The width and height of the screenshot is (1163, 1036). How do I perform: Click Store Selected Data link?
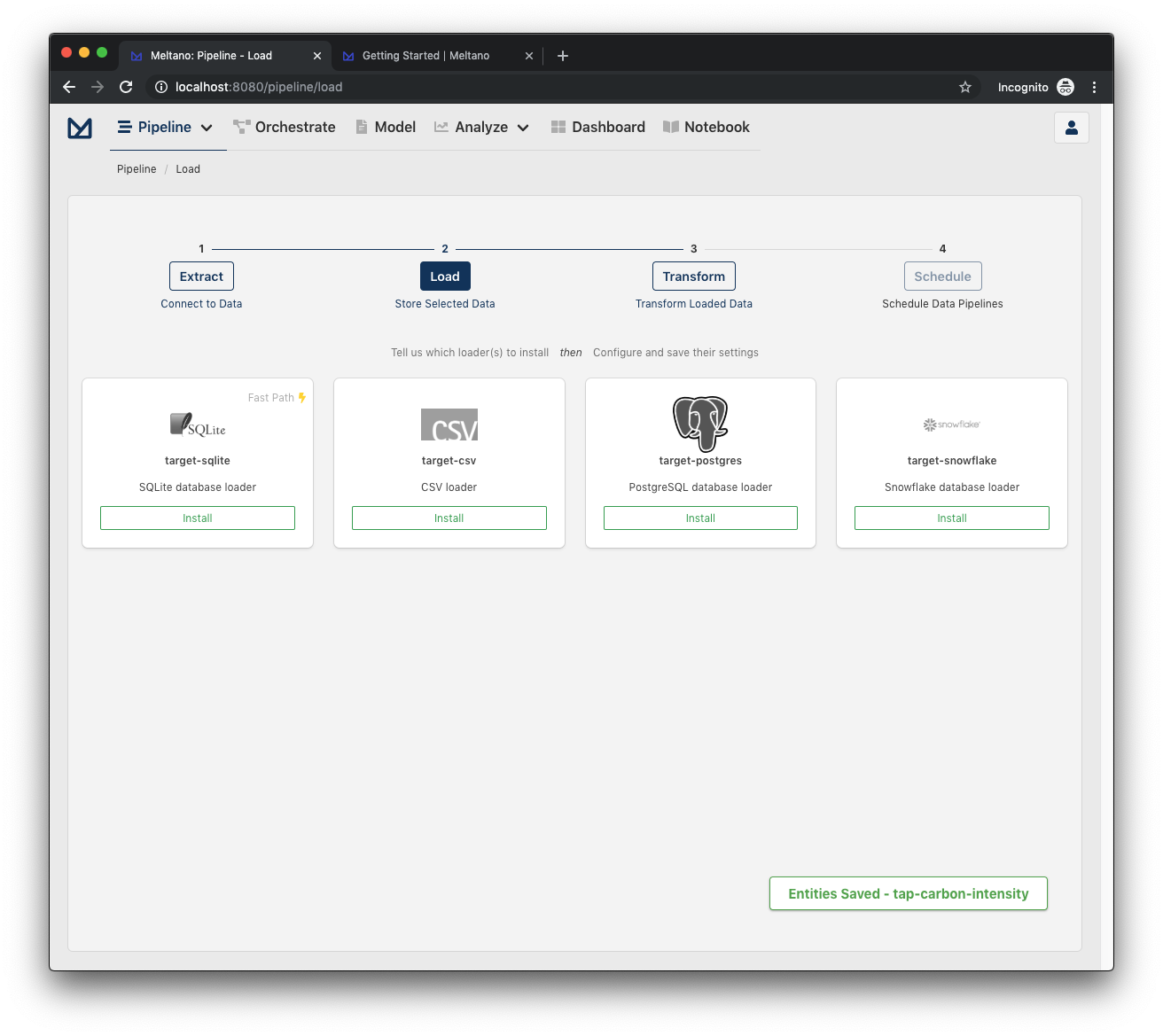click(445, 304)
